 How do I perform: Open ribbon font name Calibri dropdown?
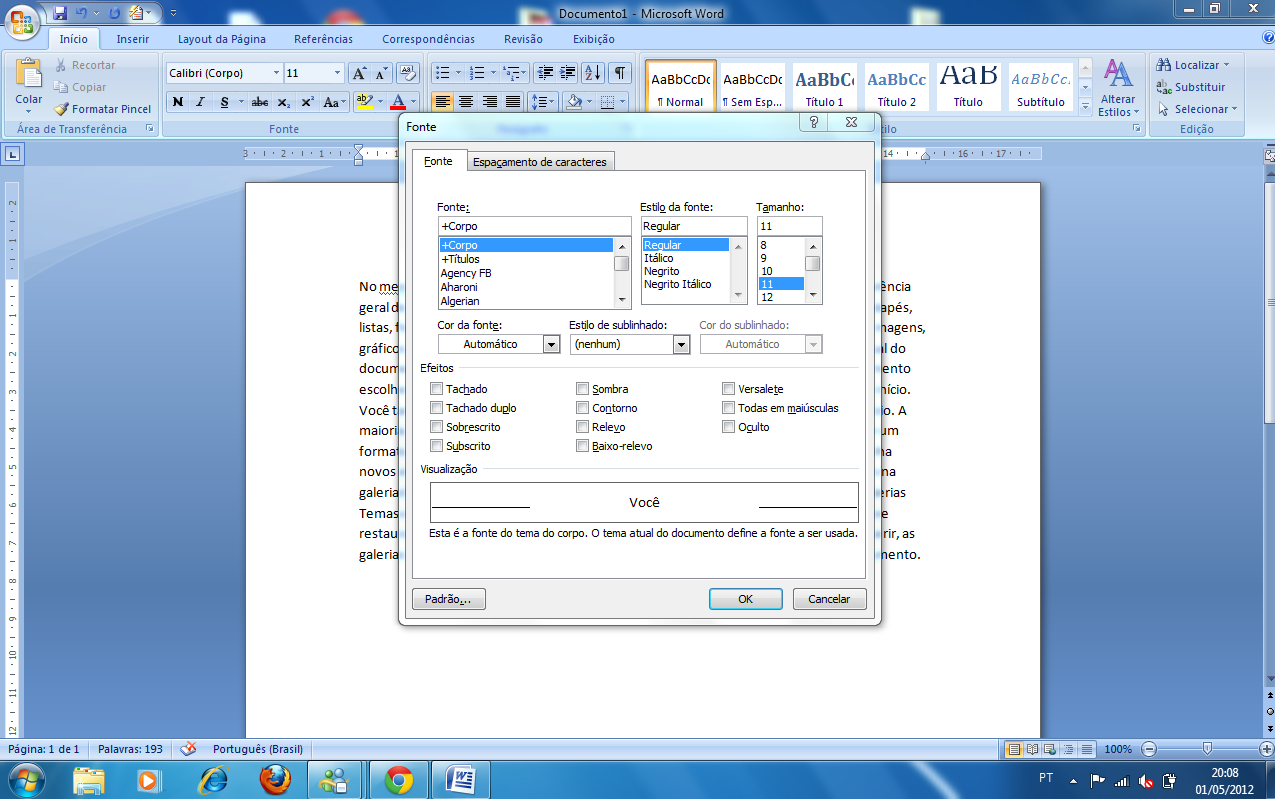tap(276, 73)
